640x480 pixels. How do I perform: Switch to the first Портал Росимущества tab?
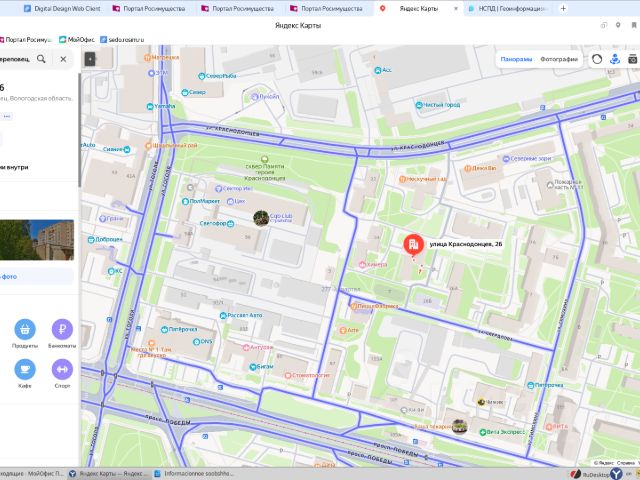149,8
